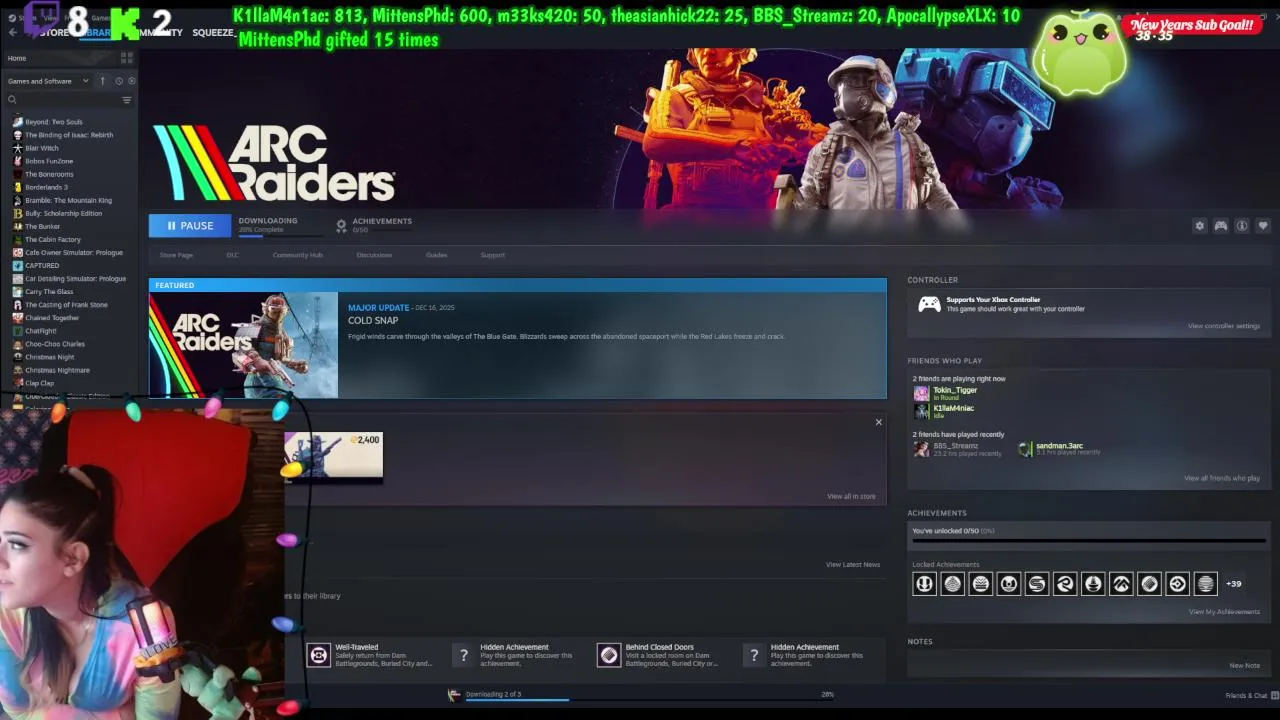Show ready-to-play filter icon

(131, 81)
